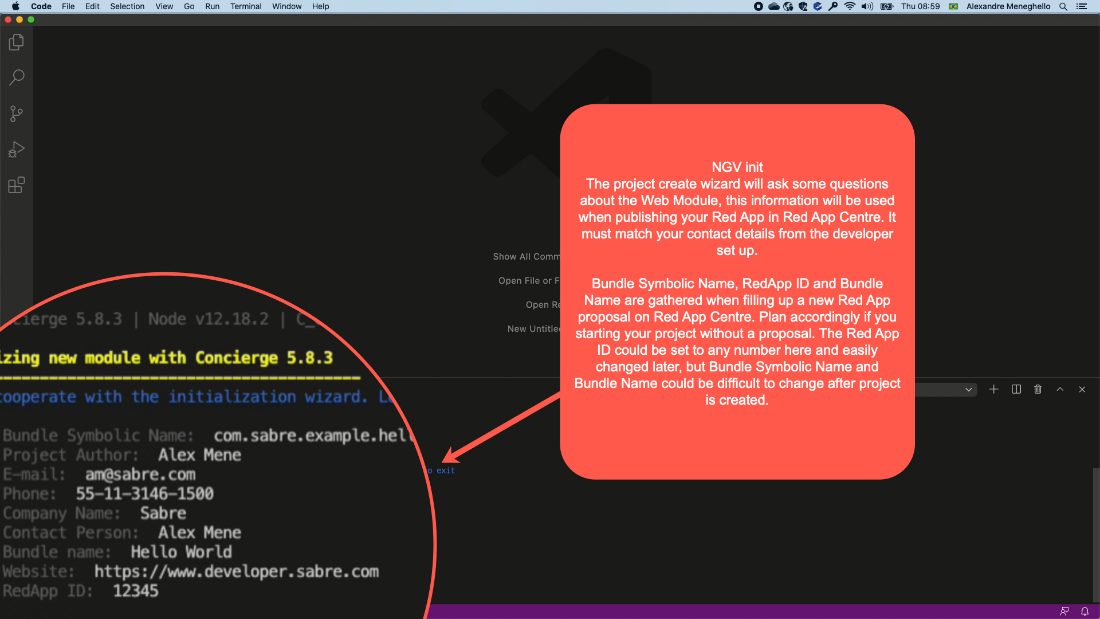
Task: Close the terminal panel
Action: pyautogui.click(x=1082, y=390)
